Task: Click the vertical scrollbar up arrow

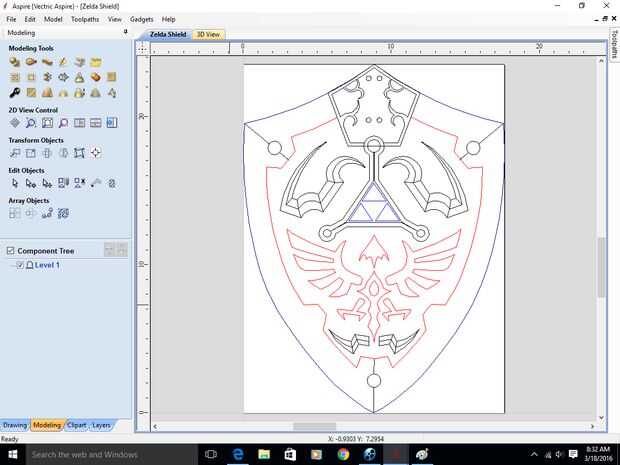Action: 601,61
